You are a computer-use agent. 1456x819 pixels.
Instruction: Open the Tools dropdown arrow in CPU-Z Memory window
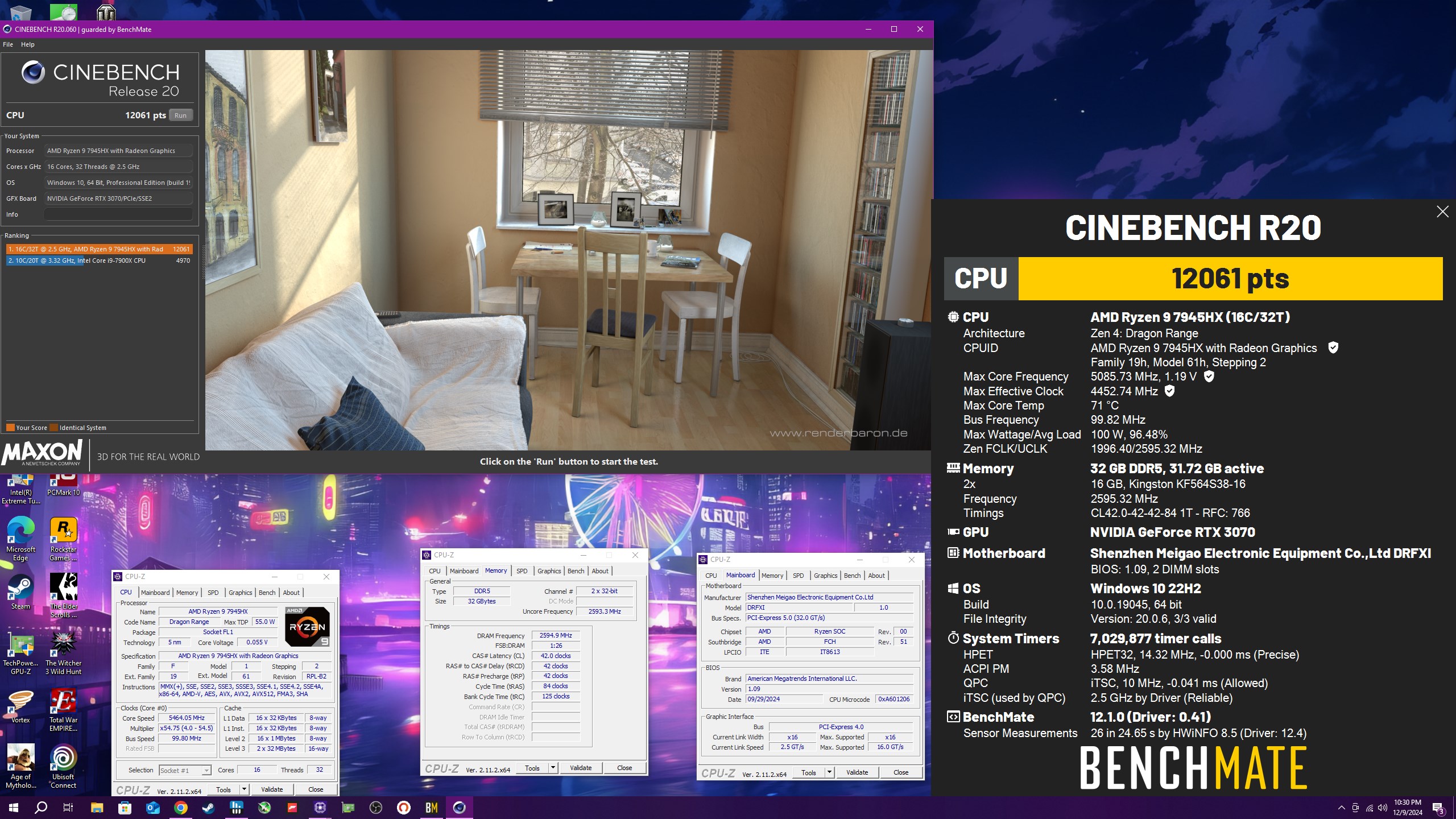pyautogui.click(x=553, y=768)
